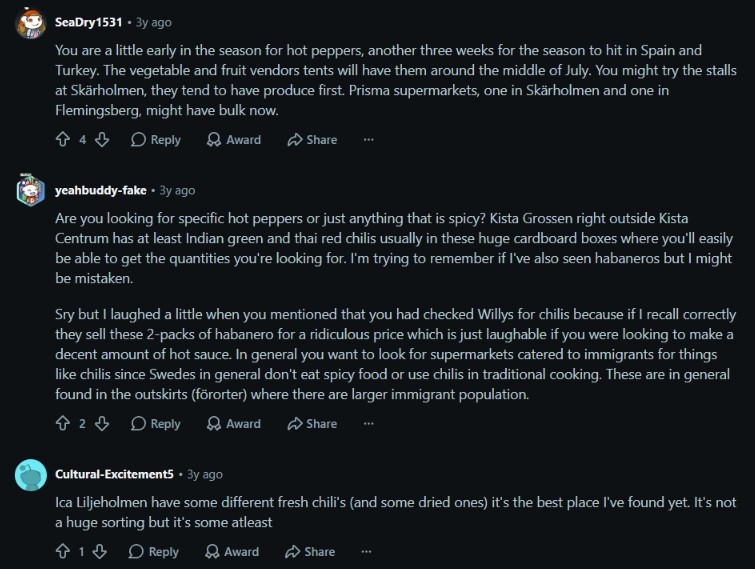Screen dimensions: 755x569
Task: Open SeaDry1531's user profile link
Action: pos(89,22)
